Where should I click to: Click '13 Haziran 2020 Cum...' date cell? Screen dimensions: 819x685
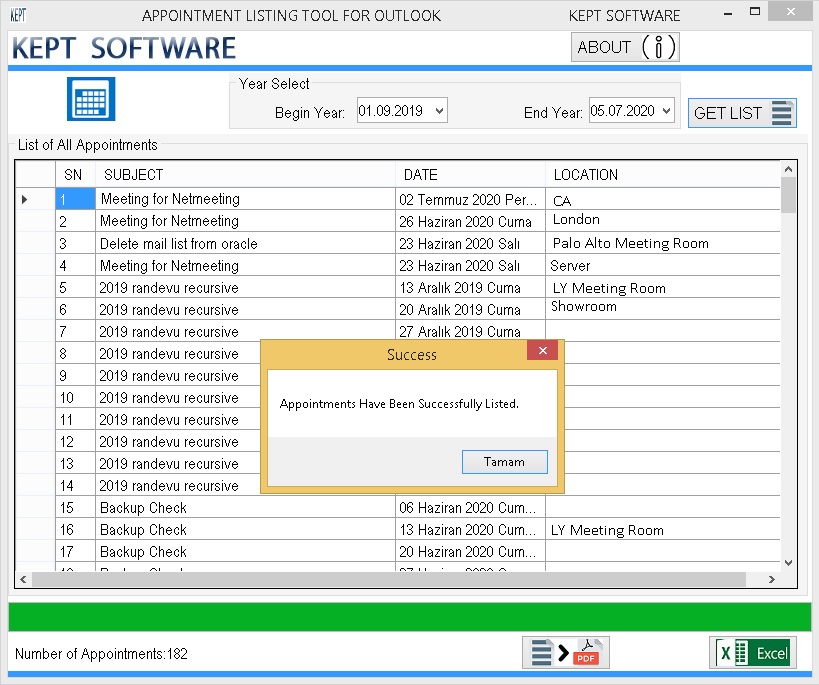point(471,529)
